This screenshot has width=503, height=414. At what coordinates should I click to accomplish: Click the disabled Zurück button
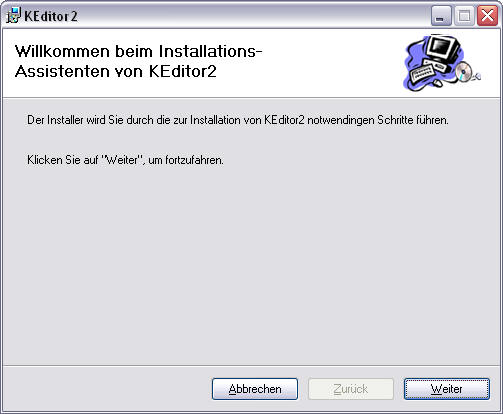[x=351, y=389]
